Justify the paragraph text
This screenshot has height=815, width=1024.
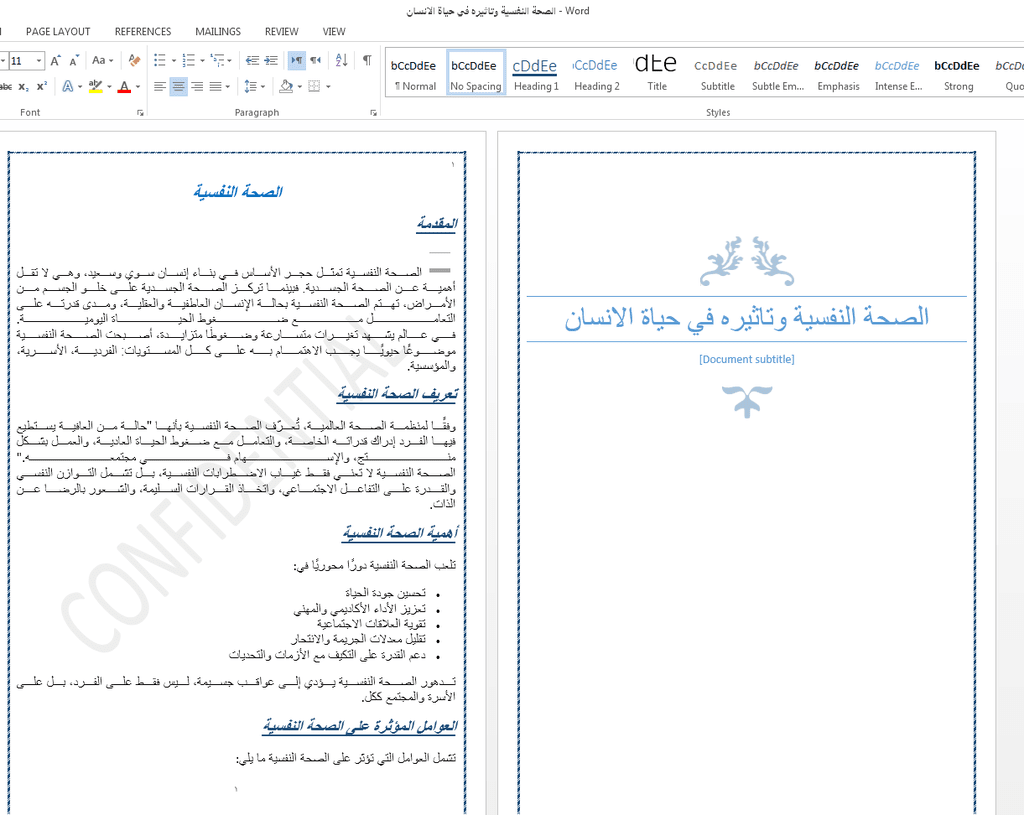click(x=215, y=86)
